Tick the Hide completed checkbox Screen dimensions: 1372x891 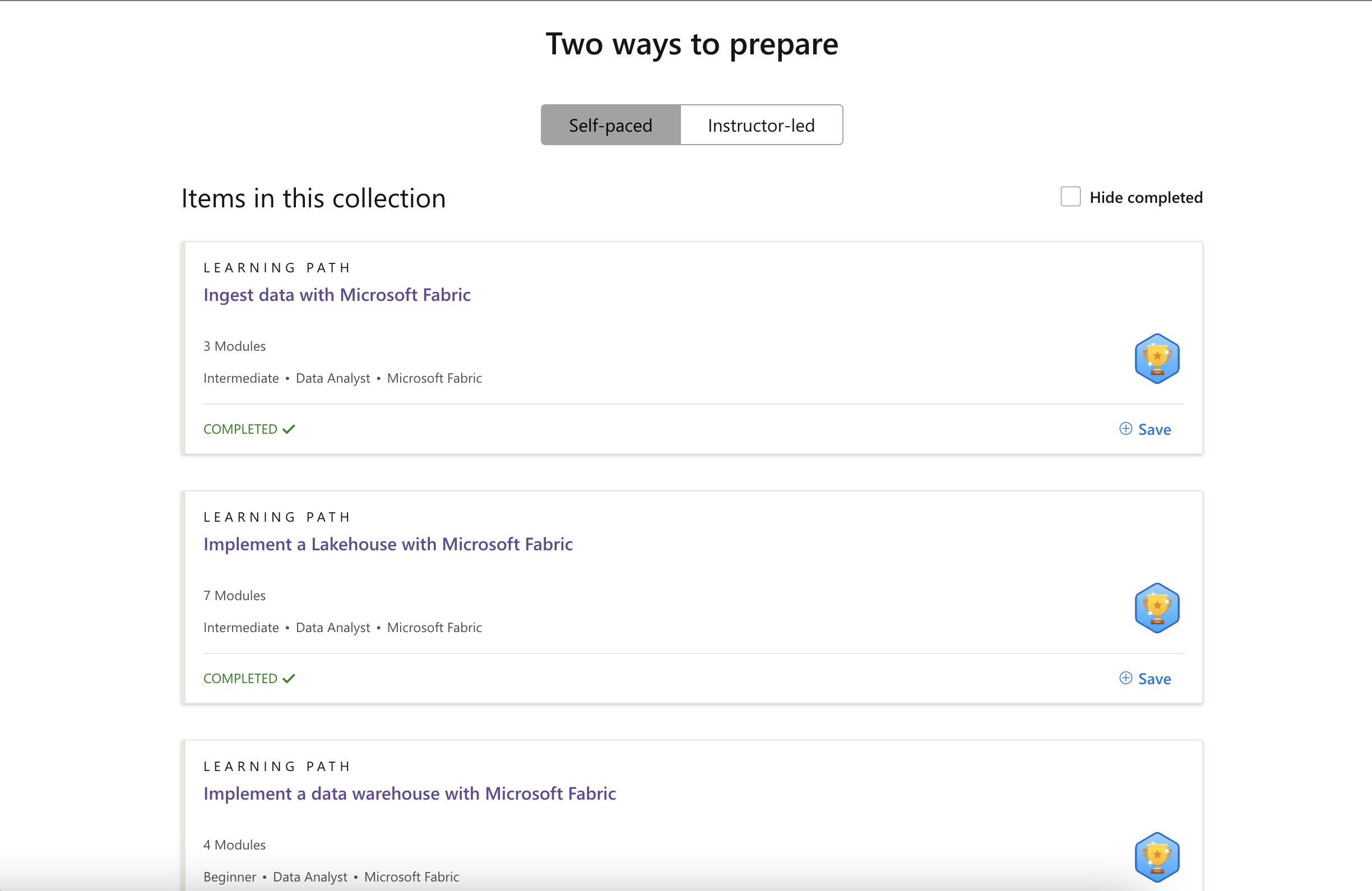click(1070, 197)
